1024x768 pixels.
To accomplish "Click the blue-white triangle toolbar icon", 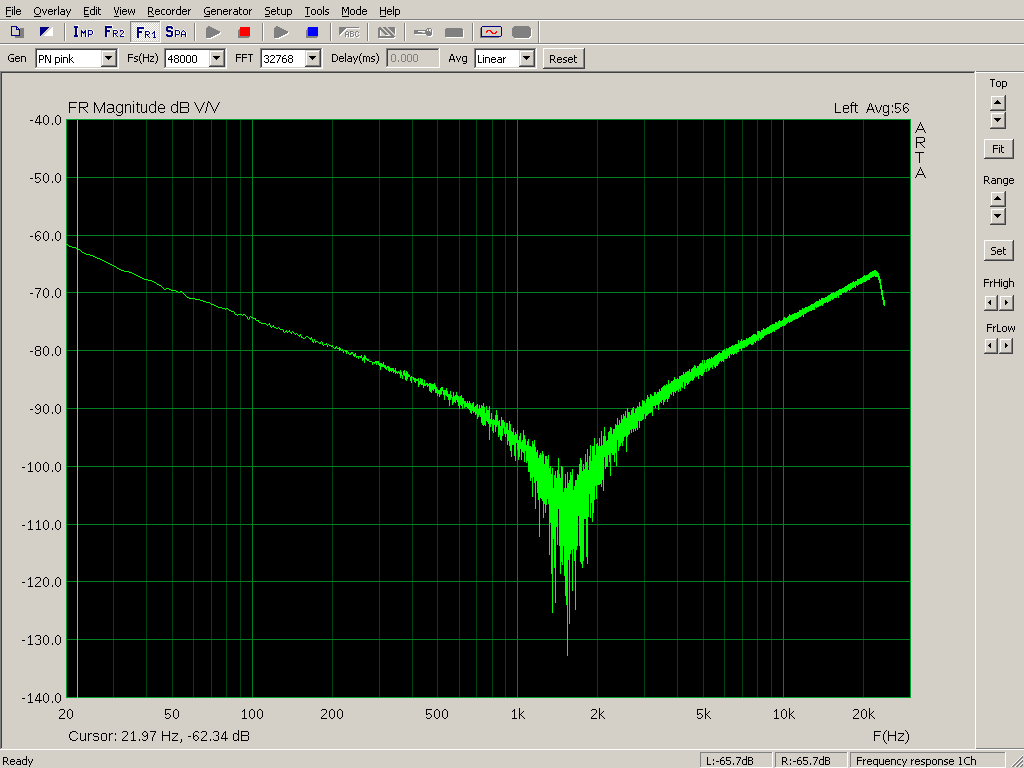I will click(46, 32).
